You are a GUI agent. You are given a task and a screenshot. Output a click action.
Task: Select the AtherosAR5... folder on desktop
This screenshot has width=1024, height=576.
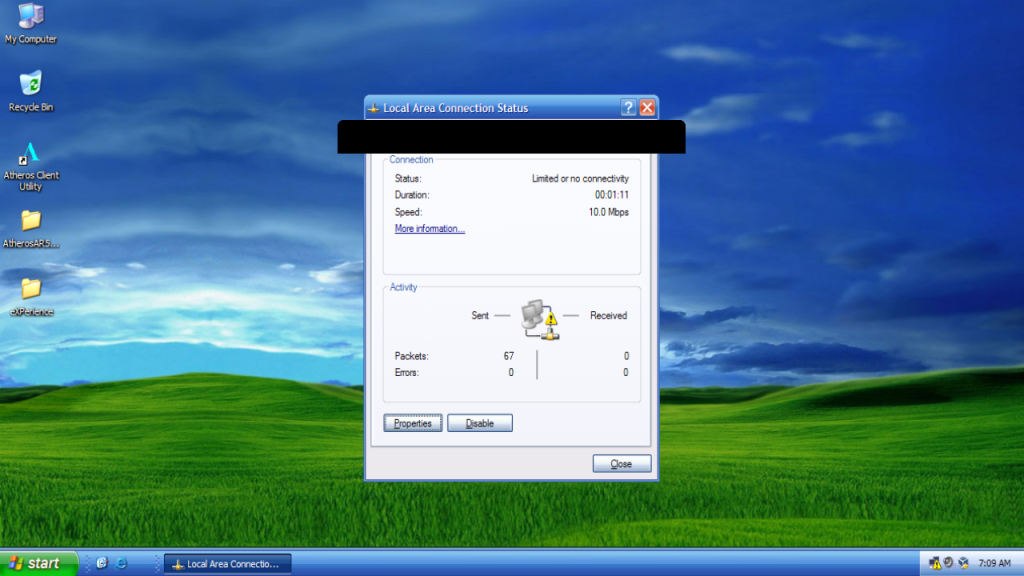(31, 229)
